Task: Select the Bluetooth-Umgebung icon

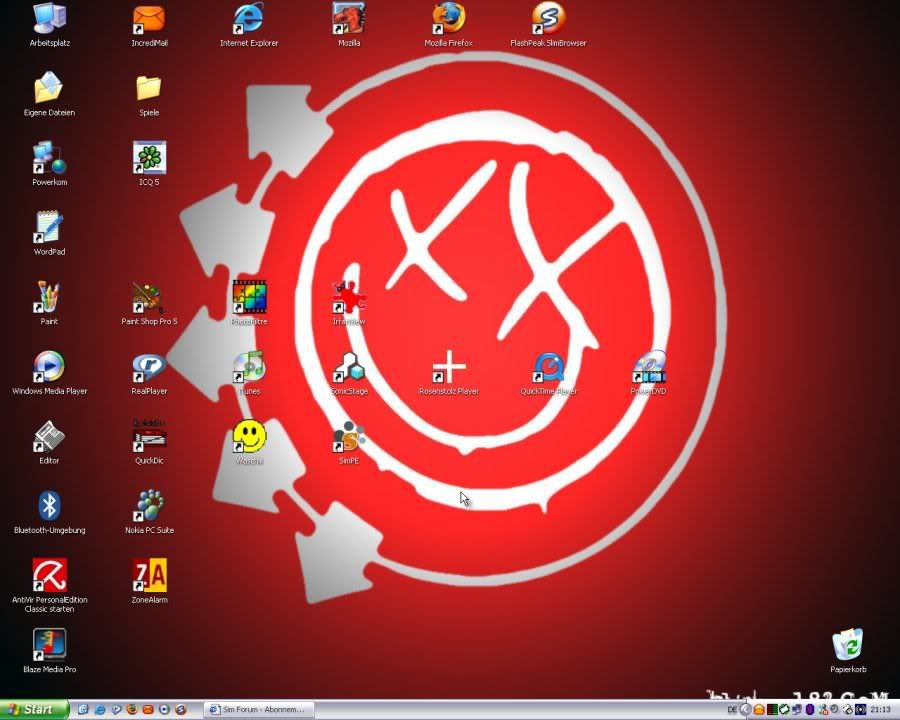Action: [x=49, y=506]
